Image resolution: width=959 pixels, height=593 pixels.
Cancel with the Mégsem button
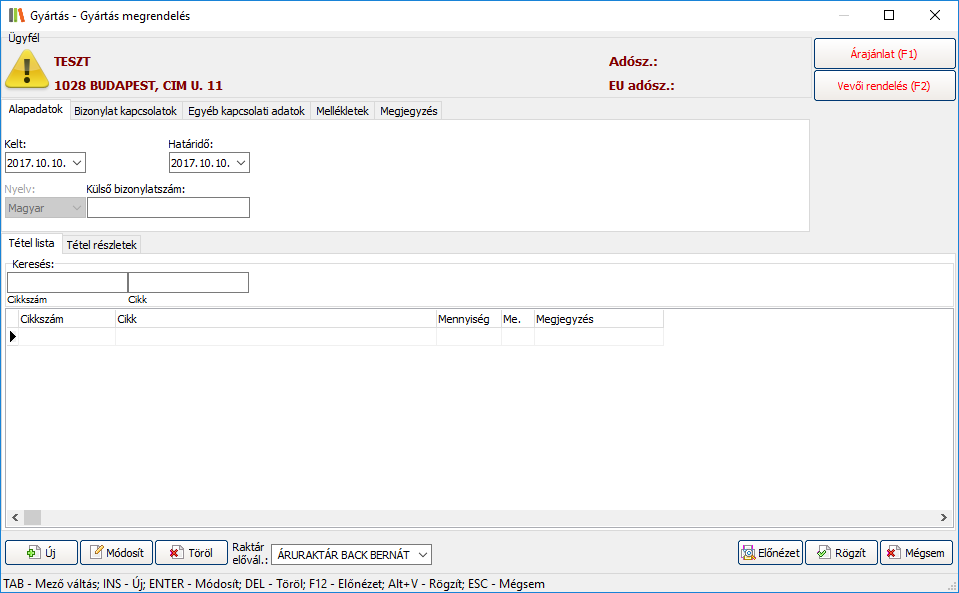[916, 553]
